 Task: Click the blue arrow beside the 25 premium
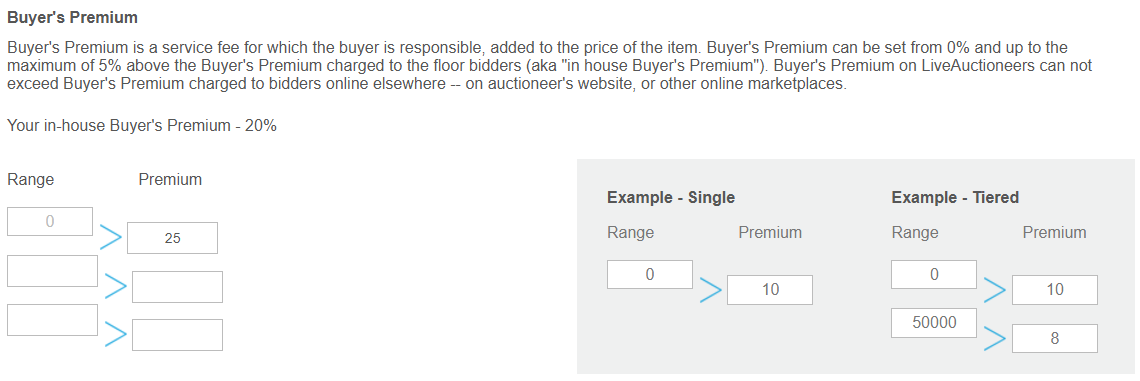pyautogui.click(x=111, y=237)
